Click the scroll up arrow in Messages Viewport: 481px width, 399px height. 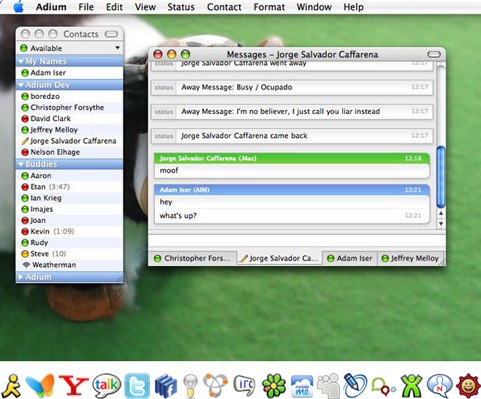click(441, 213)
